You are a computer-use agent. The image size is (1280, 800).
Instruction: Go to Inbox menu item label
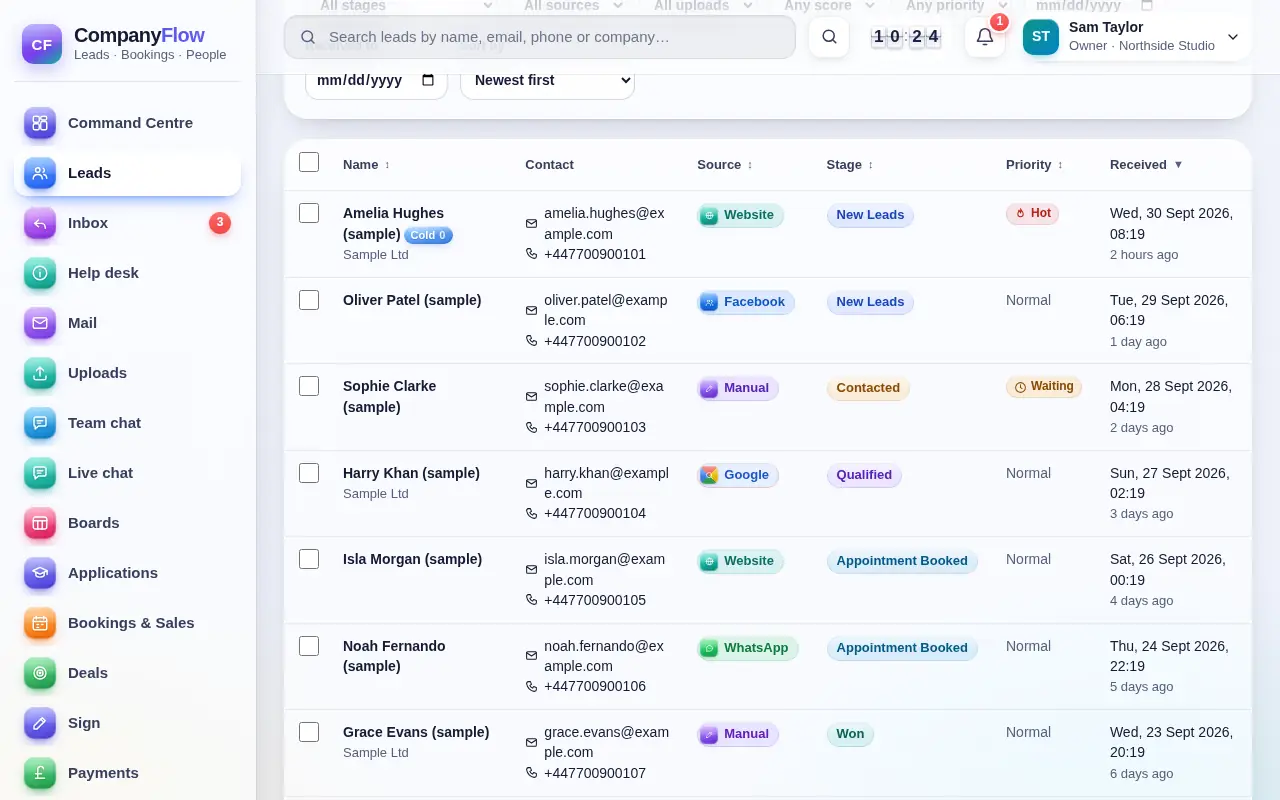pyautogui.click(x=88, y=223)
